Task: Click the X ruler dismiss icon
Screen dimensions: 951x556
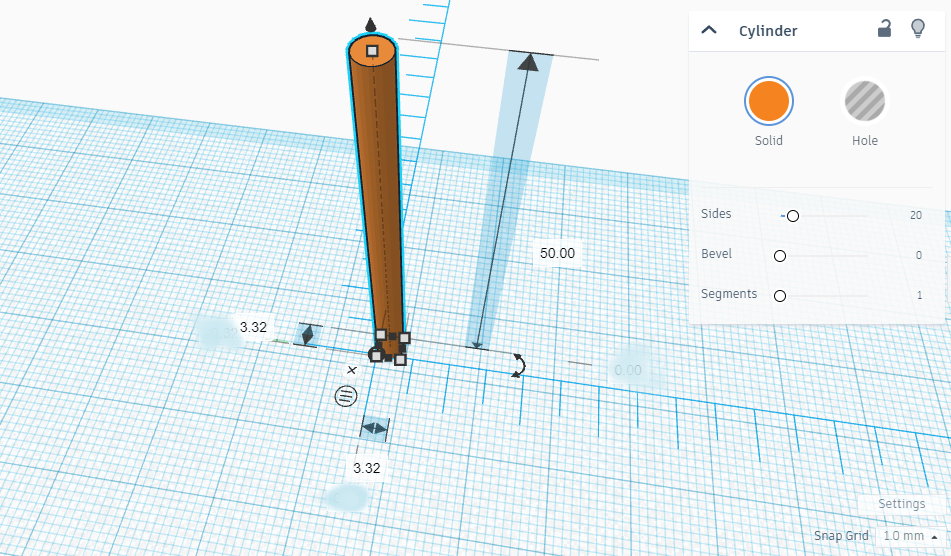Action: (x=352, y=370)
